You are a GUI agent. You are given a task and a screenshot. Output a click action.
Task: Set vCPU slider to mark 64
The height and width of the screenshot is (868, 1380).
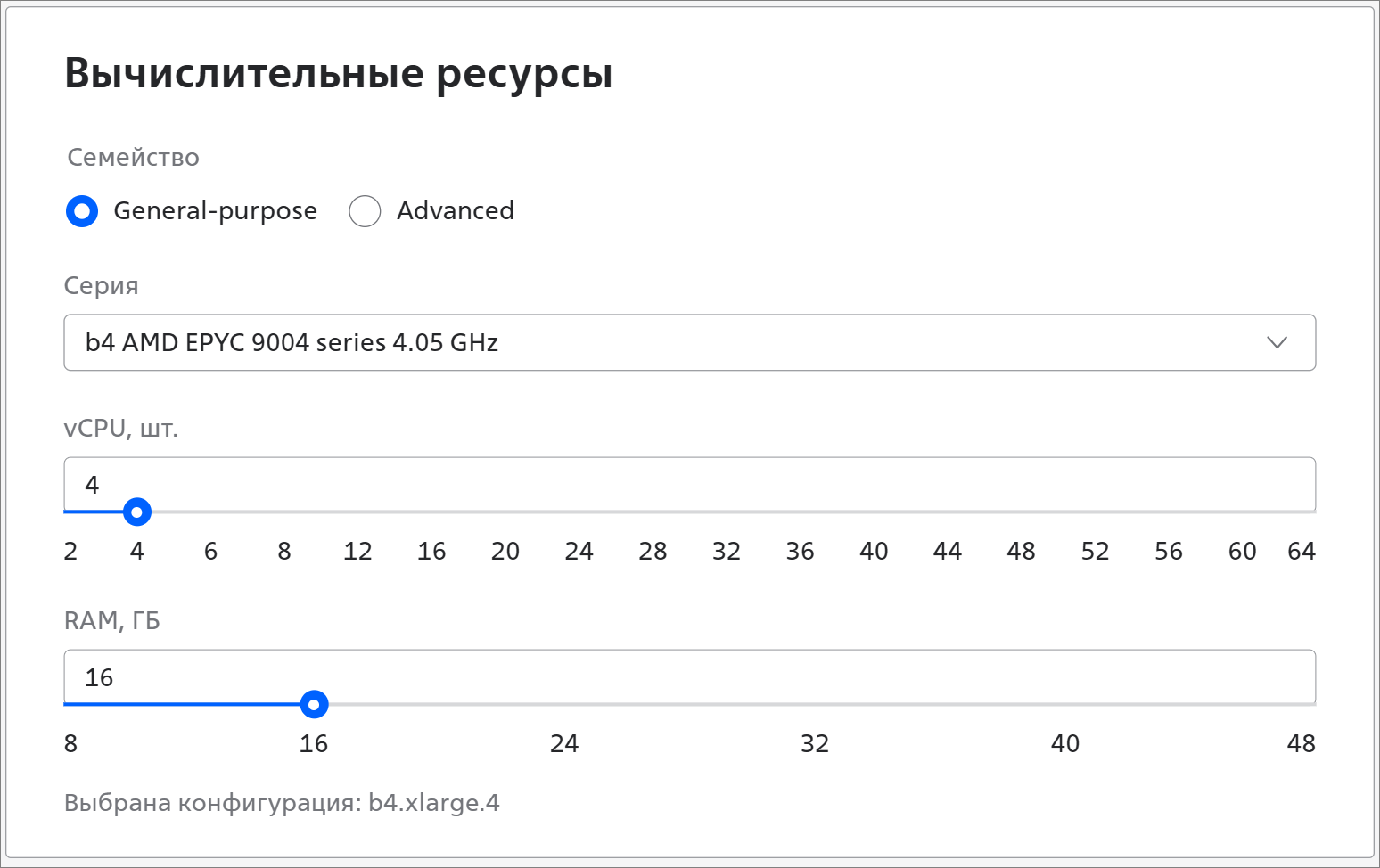pyautogui.click(x=1302, y=551)
